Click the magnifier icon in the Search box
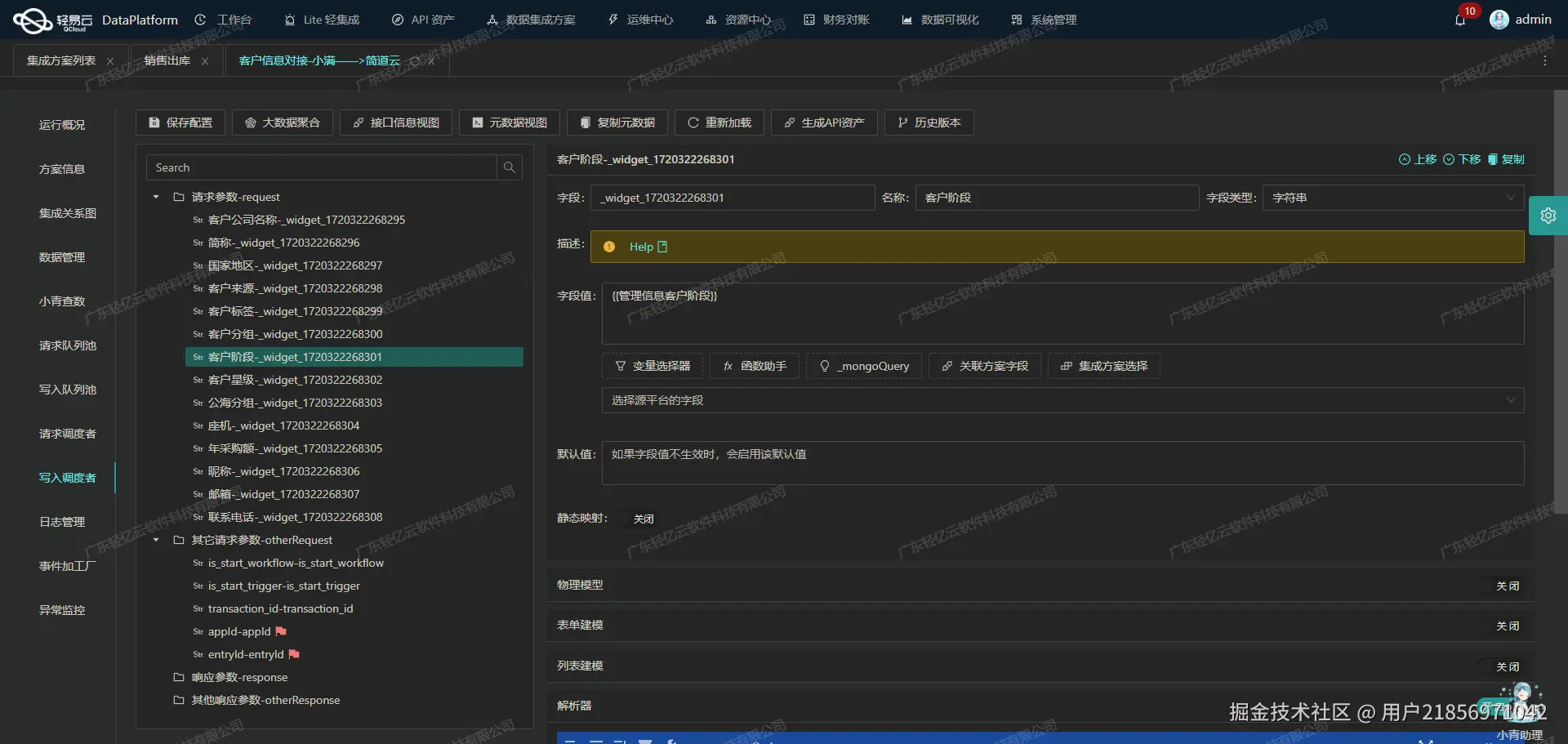The height and width of the screenshot is (744, 1568). tap(509, 167)
